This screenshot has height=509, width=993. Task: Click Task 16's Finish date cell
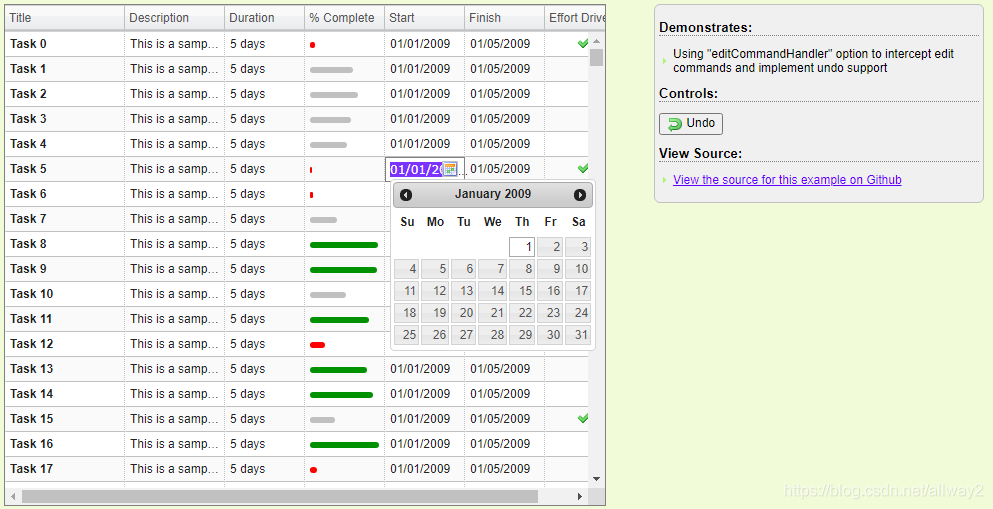pos(503,444)
